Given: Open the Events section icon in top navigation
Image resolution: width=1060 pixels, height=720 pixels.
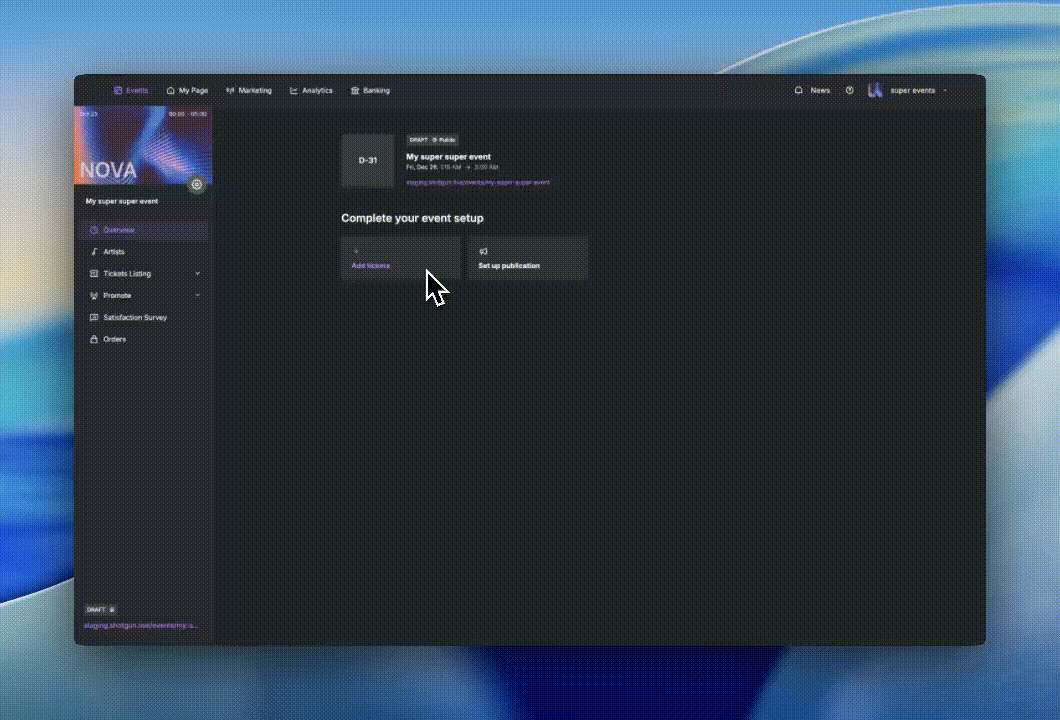Looking at the screenshot, I should point(118,91).
